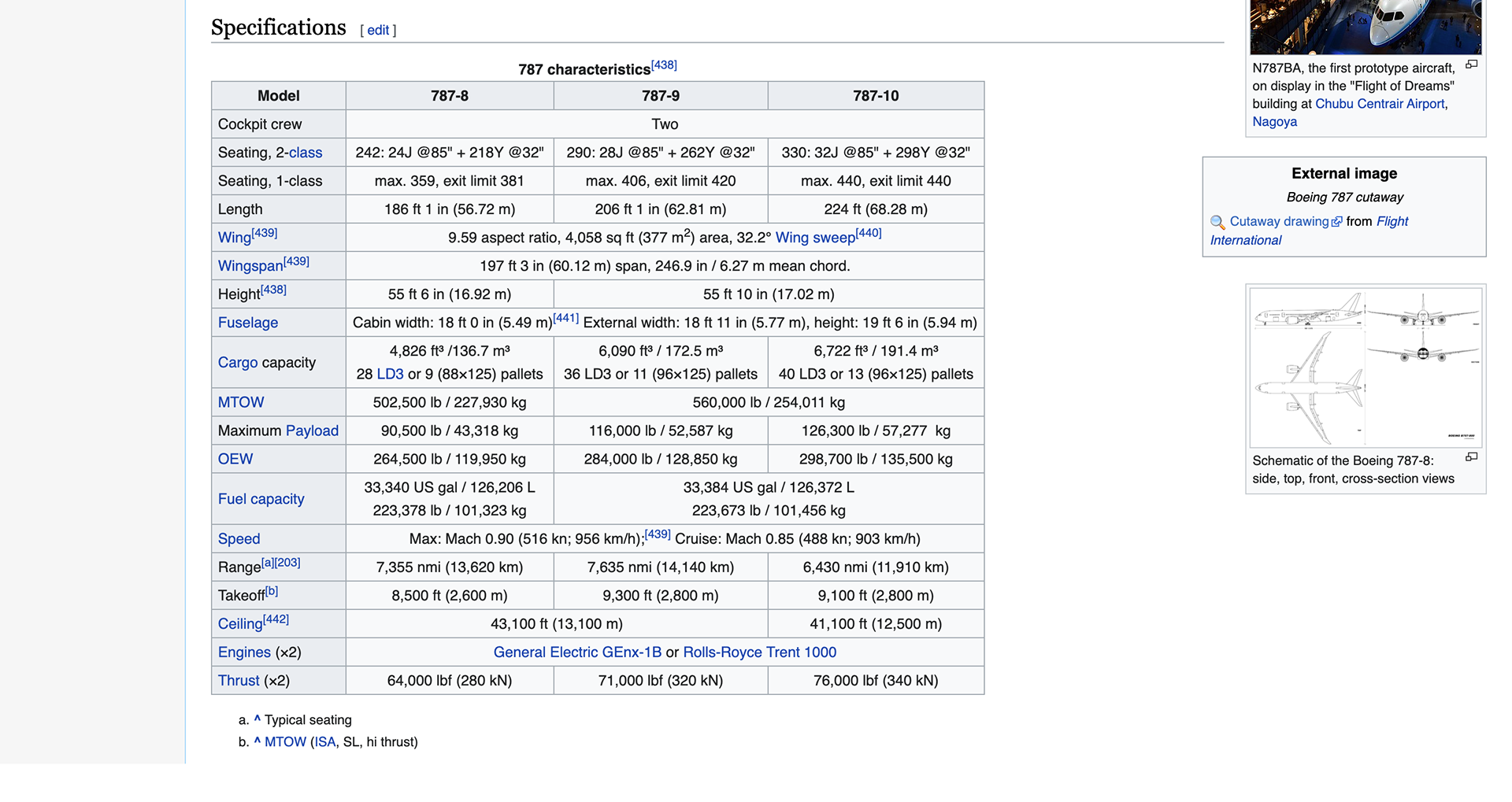Open citation 441 after Cabin width
The width and height of the screenshot is (1512, 802).
(565, 318)
